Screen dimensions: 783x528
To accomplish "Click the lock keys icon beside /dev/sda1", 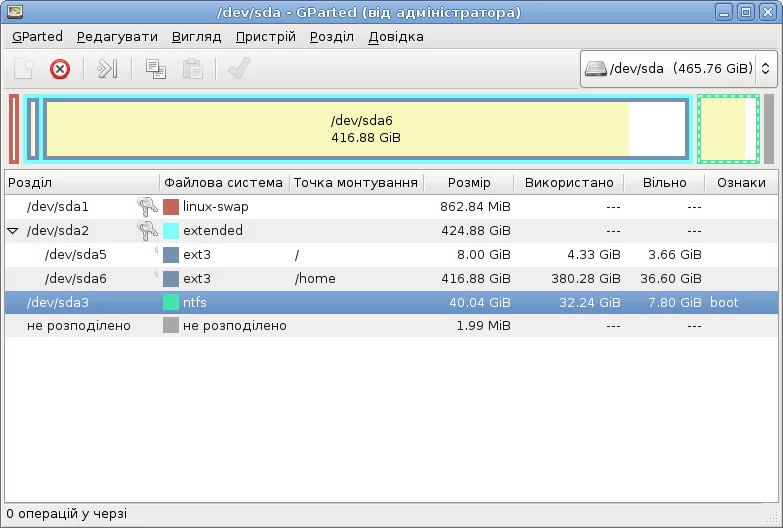I will click(147, 206).
